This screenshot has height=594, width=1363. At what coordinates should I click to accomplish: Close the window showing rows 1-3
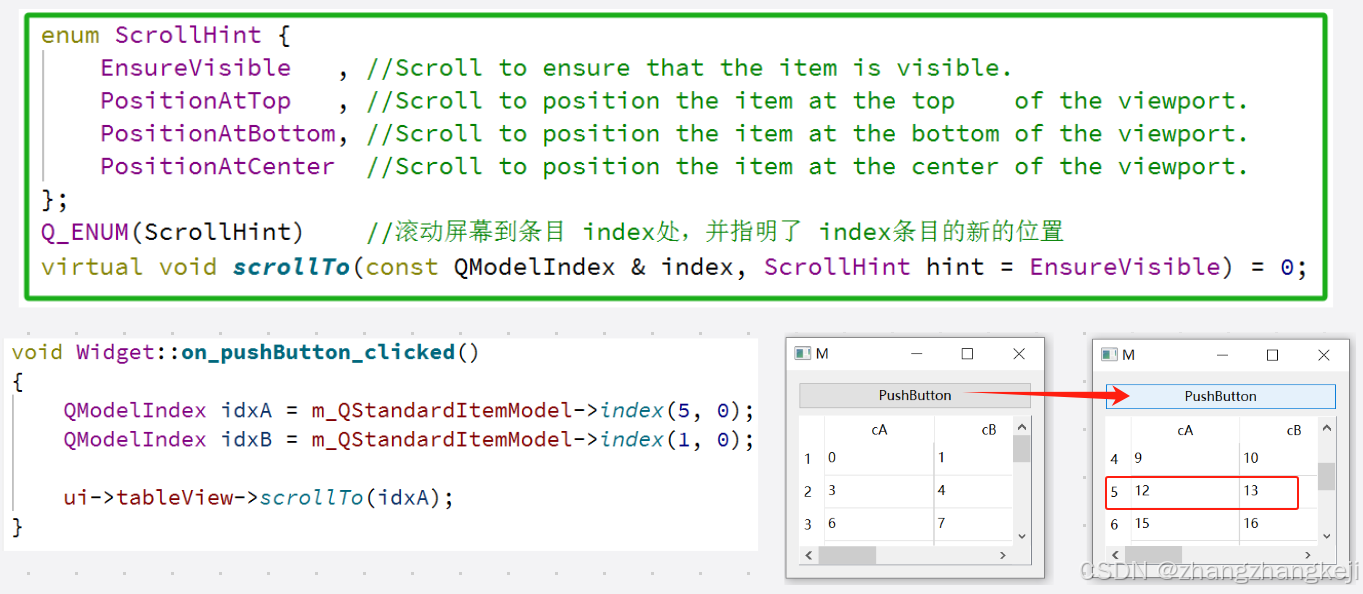point(1019,354)
